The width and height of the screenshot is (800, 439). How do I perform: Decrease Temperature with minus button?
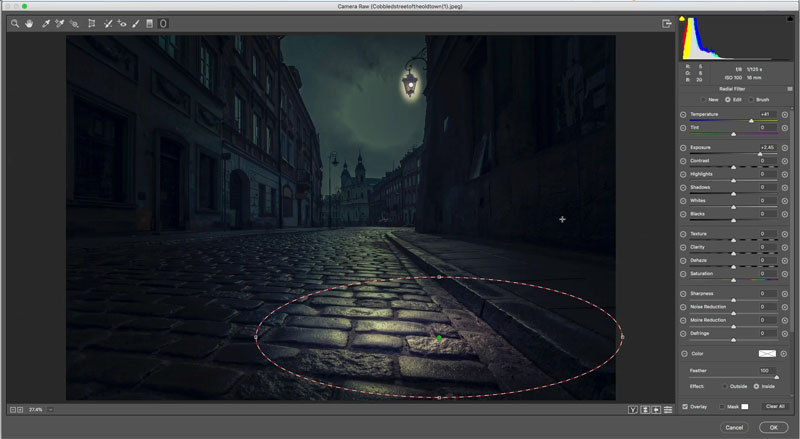click(x=683, y=114)
